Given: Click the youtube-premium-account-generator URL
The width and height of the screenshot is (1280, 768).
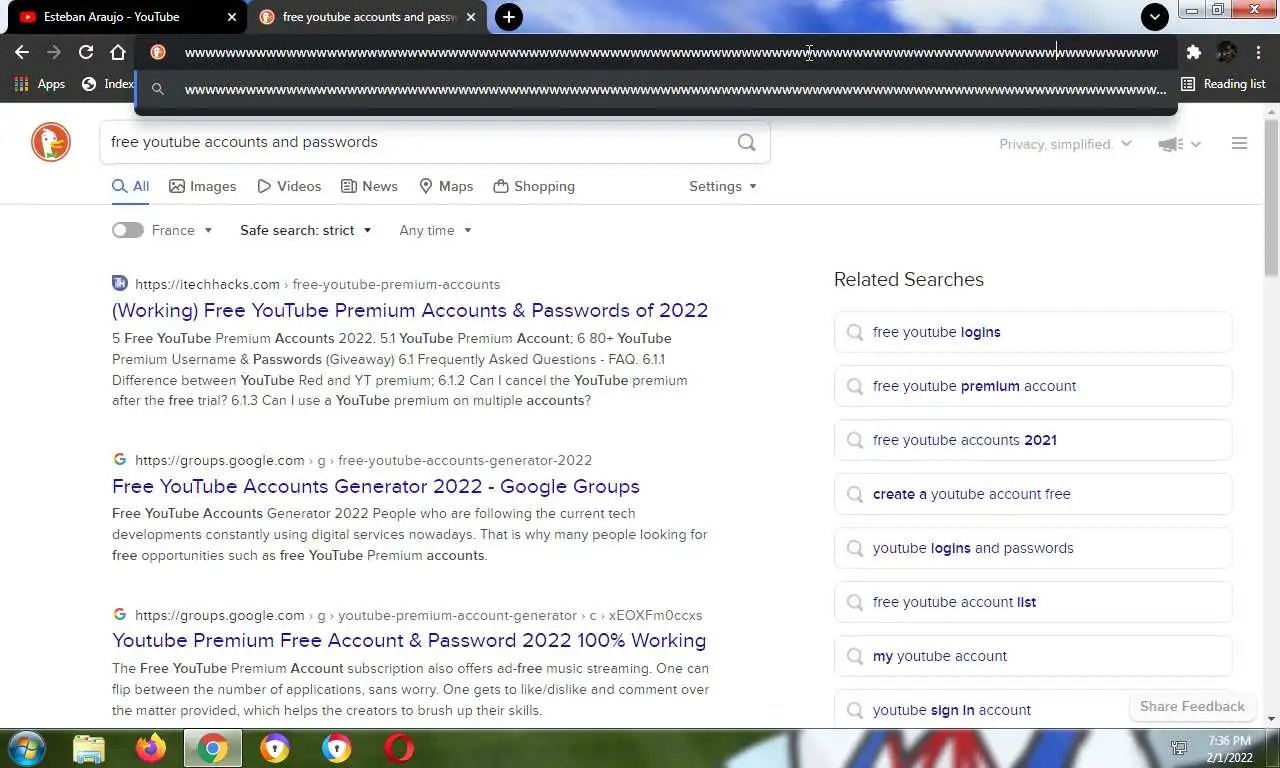Looking at the screenshot, I should [418, 615].
